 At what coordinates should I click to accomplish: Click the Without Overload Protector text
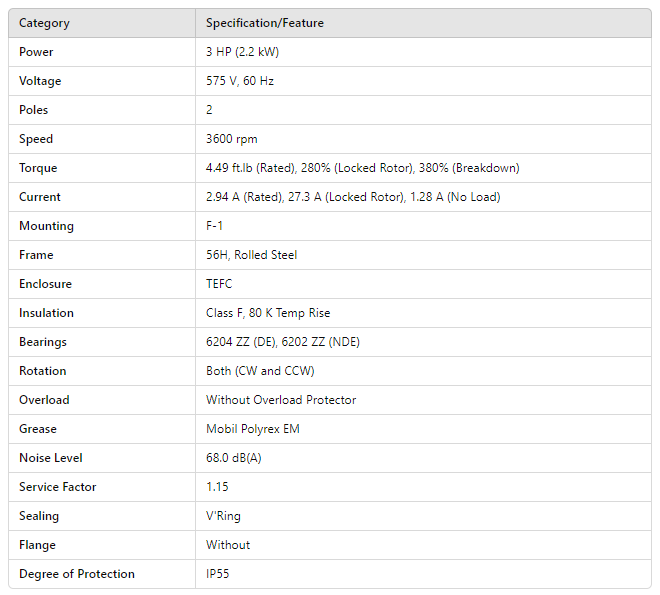281,400
